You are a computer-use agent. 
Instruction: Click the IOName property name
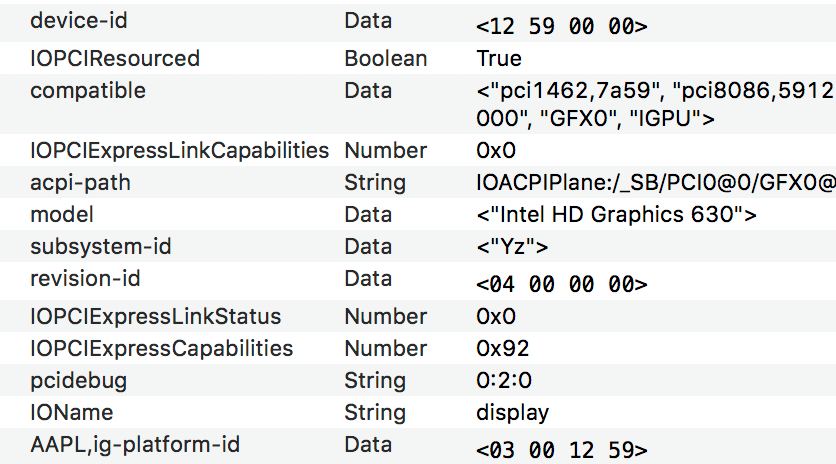pos(72,412)
